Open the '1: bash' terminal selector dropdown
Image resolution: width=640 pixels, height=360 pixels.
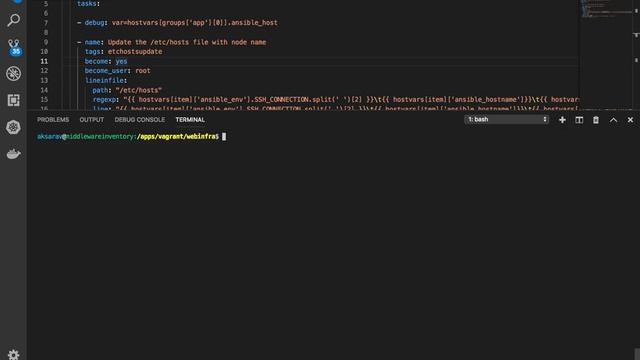[506, 119]
